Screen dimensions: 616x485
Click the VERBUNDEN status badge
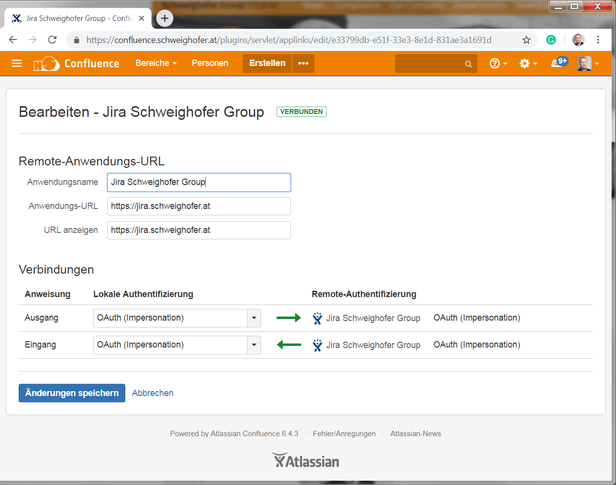coord(301,112)
